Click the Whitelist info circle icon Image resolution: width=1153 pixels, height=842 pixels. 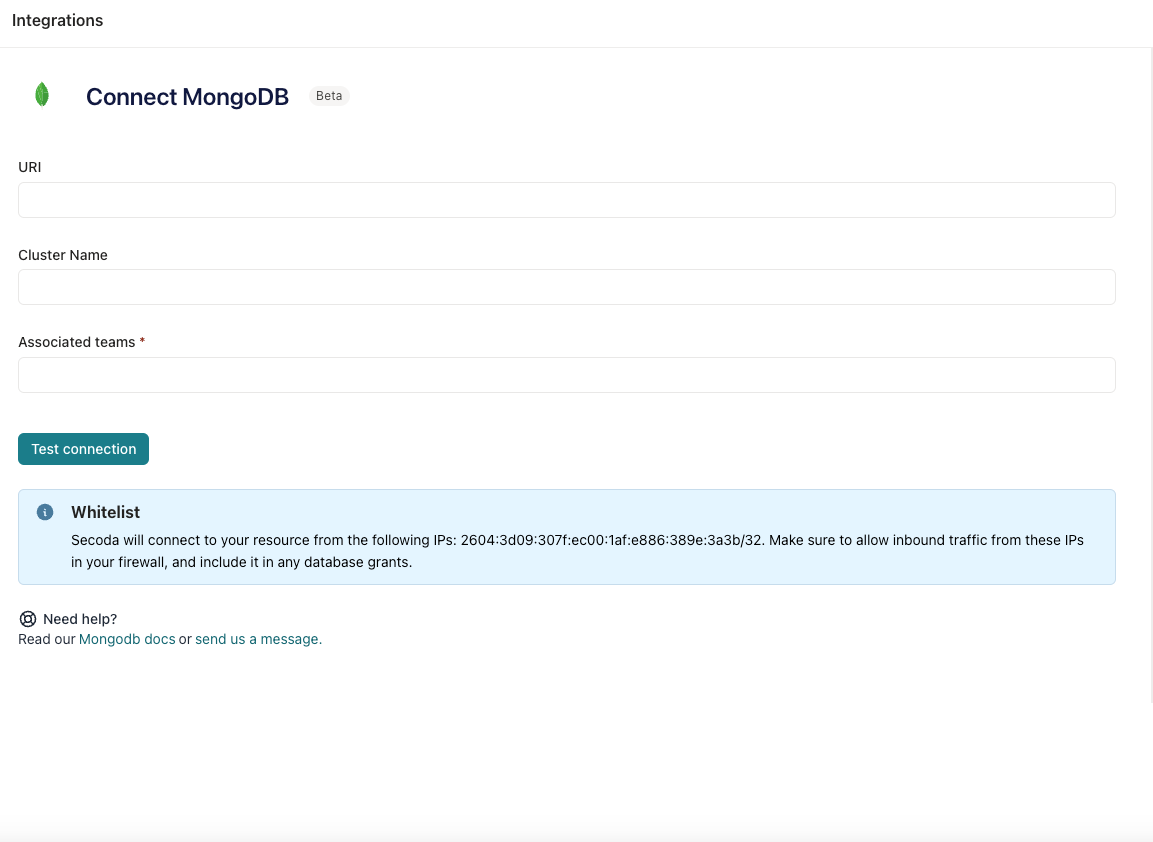click(x=45, y=512)
